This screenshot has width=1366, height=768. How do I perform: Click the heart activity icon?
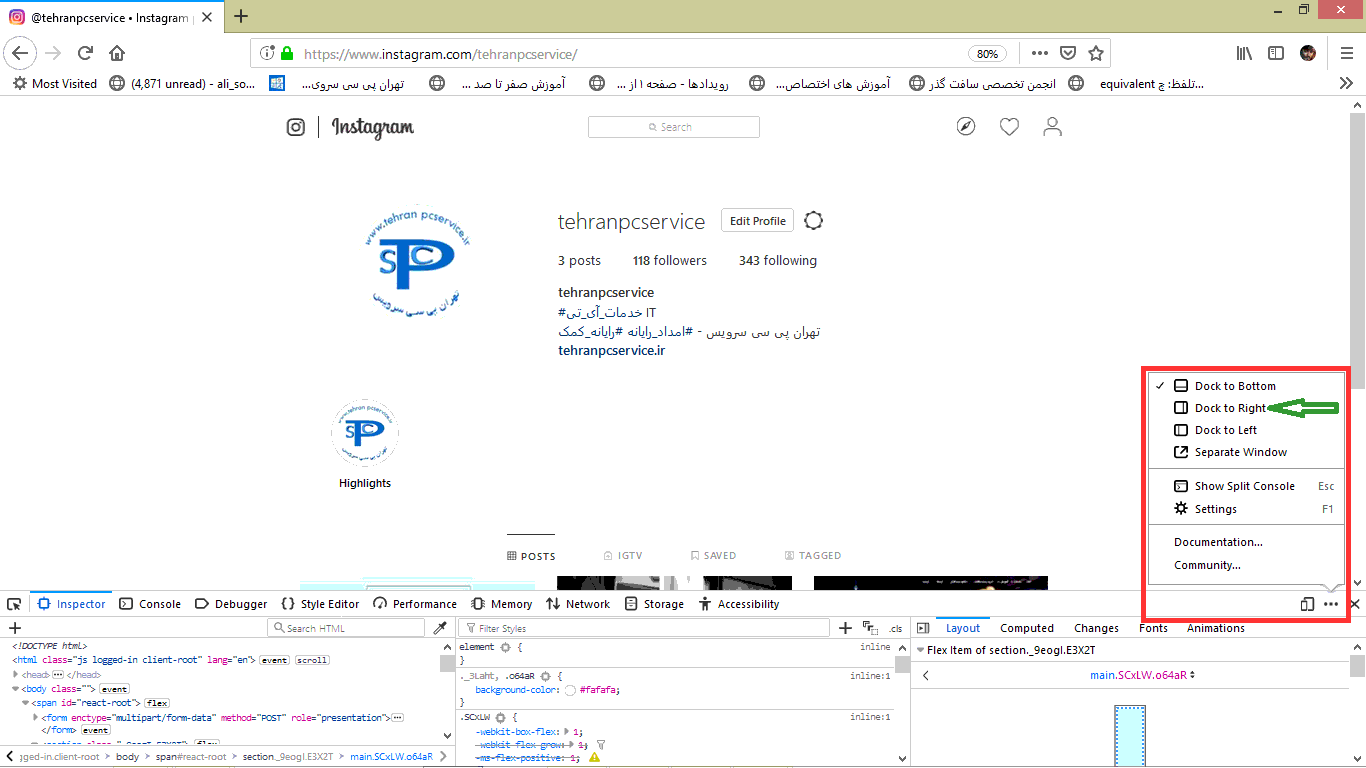1009,127
